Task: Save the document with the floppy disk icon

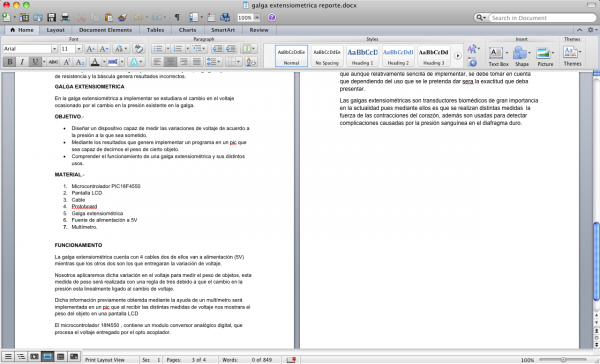Action: click(52, 17)
